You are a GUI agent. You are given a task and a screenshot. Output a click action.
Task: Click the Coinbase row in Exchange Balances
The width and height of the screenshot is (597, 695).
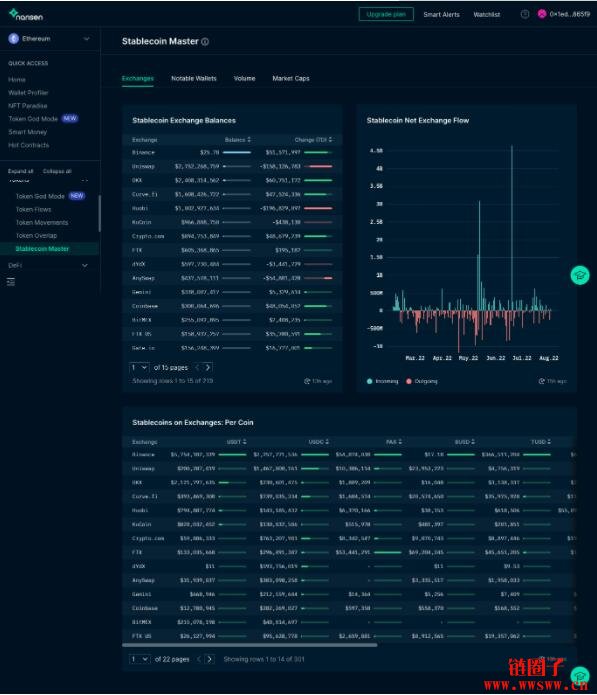click(232, 306)
